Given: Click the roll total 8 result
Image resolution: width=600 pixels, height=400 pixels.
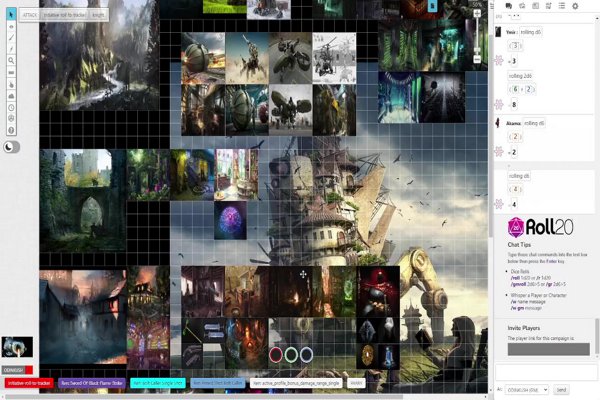Looking at the screenshot, I should 514,104.
